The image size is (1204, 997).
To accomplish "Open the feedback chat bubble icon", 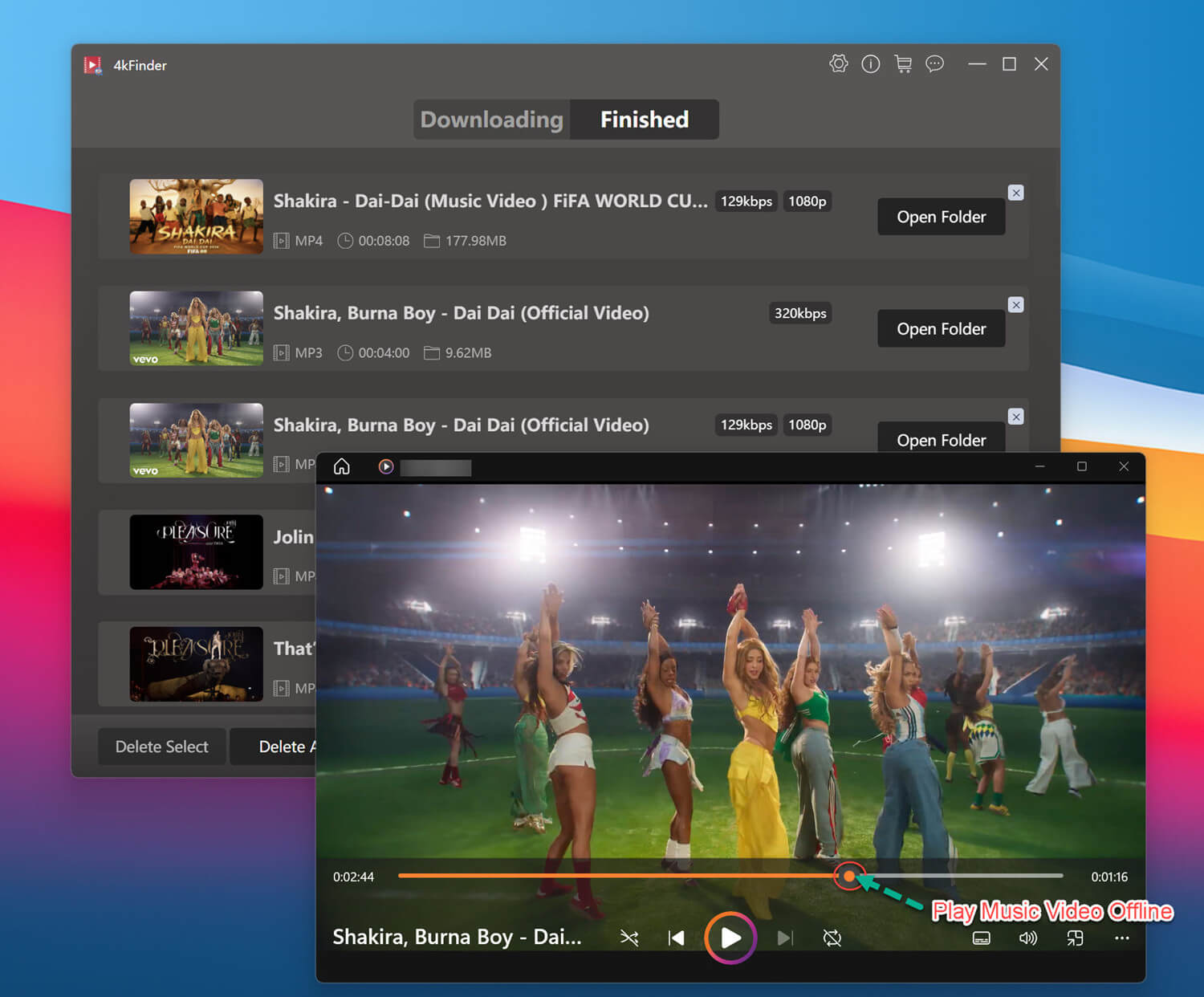I will coord(934,63).
